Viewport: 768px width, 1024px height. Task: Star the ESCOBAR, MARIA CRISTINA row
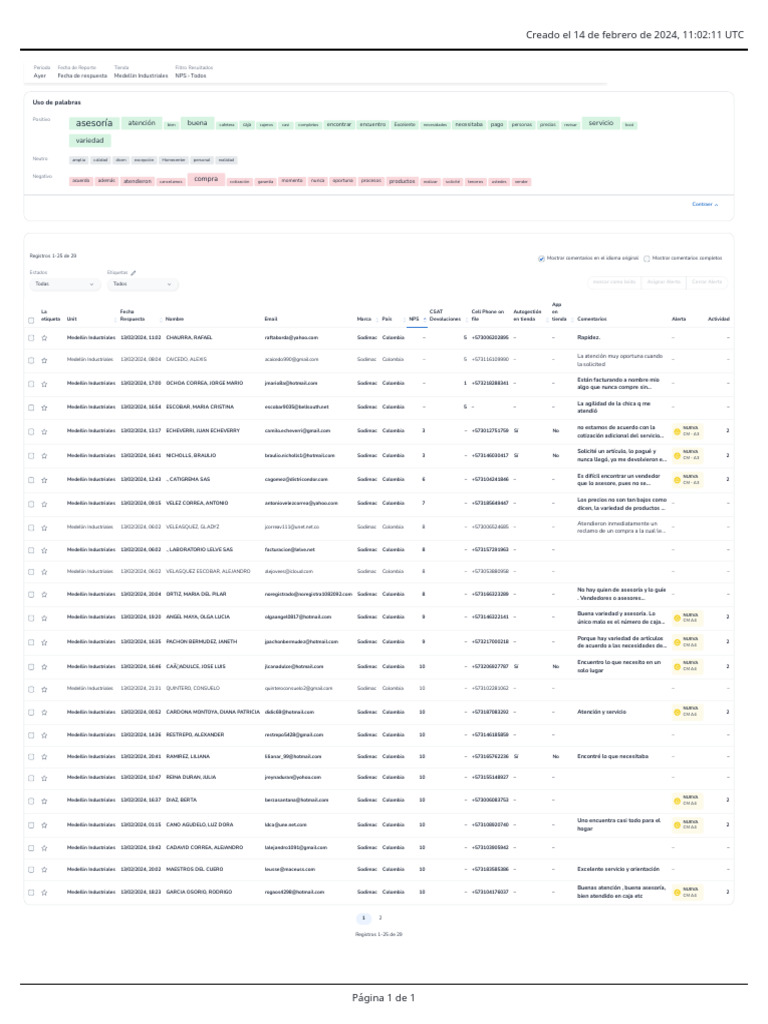[x=44, y=408]
